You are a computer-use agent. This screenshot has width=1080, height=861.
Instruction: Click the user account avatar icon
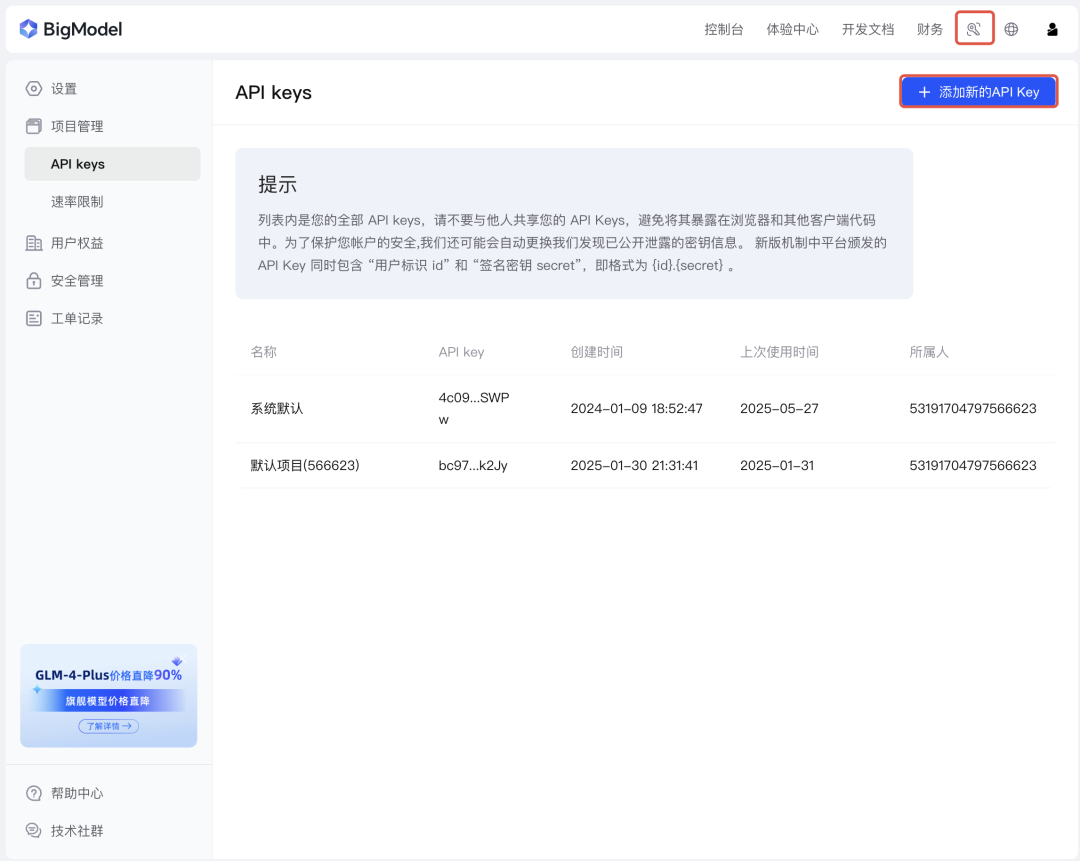pyautogui.click(x=1052, y=29)
